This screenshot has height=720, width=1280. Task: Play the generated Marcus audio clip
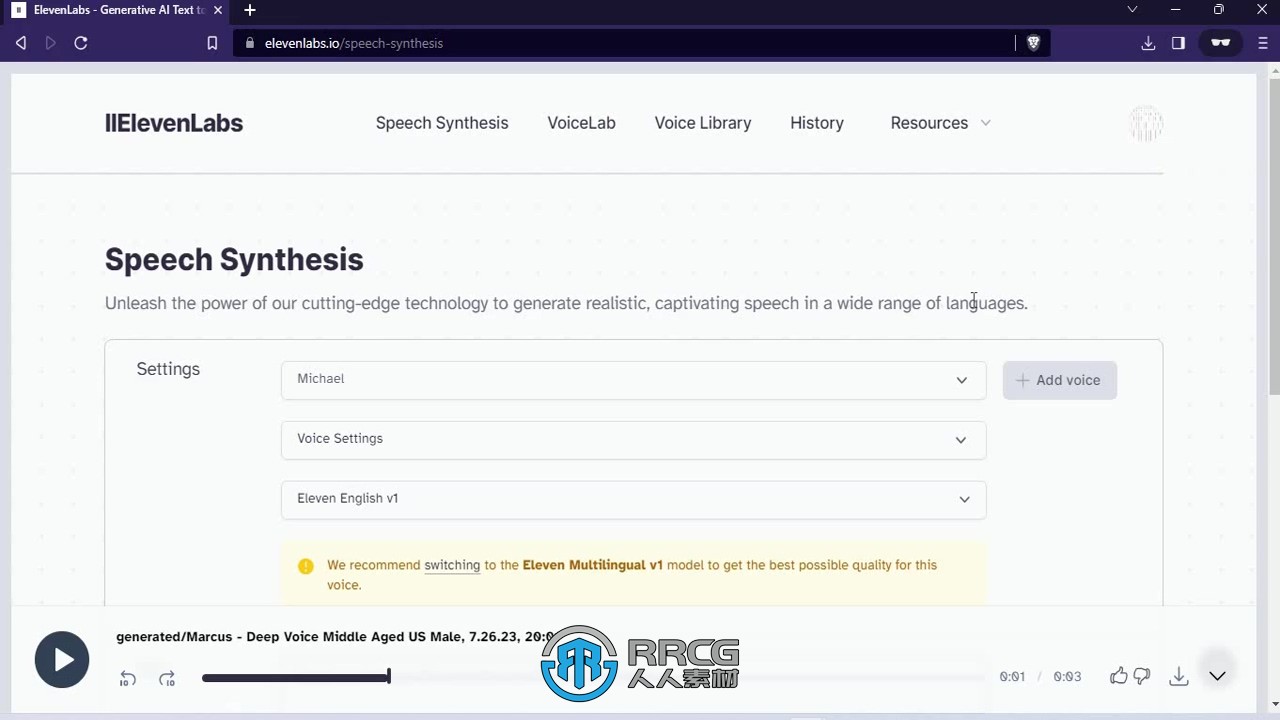point(62,660)
